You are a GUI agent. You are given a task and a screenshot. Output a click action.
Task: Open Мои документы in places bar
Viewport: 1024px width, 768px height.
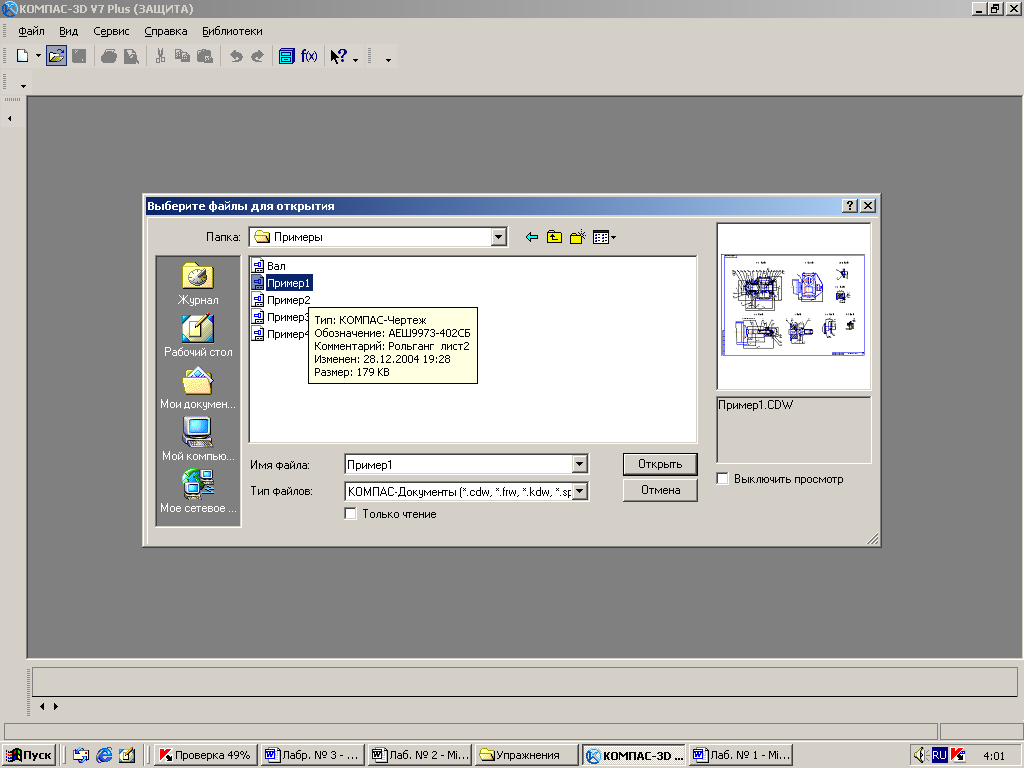click(198, 388)
